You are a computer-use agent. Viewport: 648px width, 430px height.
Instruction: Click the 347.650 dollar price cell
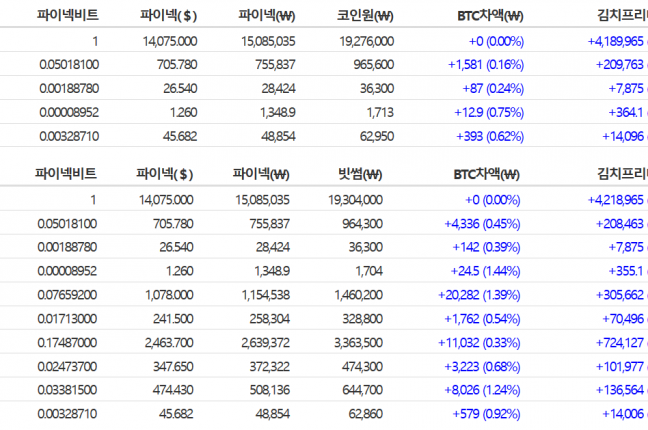(x=172, y=367)
